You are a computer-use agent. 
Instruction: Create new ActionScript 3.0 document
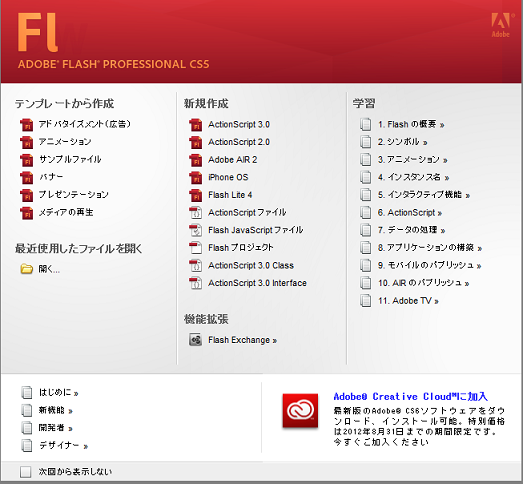pos(239,125)
